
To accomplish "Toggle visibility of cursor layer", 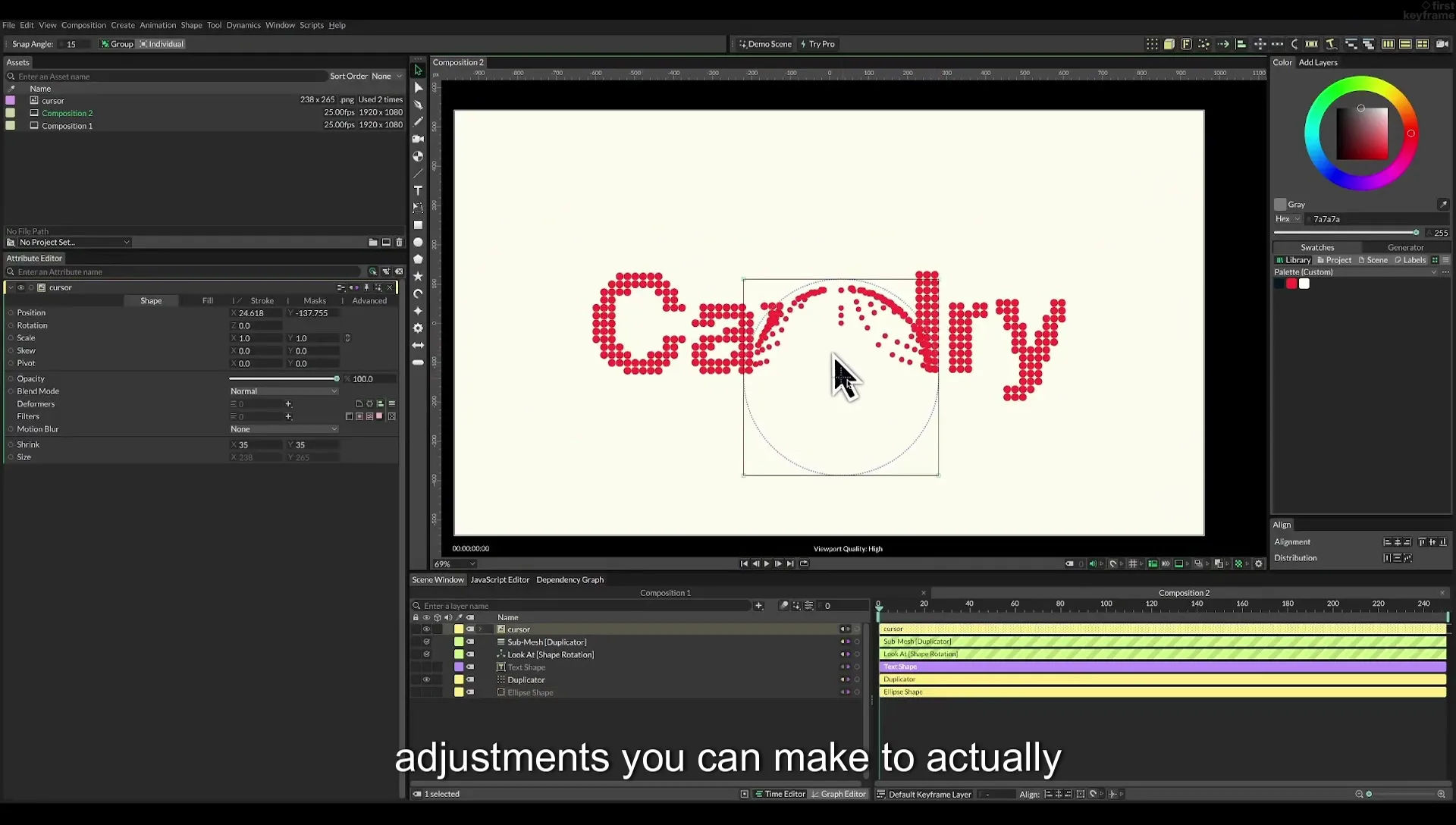I will pyautogui.click(x=426, y=630).
